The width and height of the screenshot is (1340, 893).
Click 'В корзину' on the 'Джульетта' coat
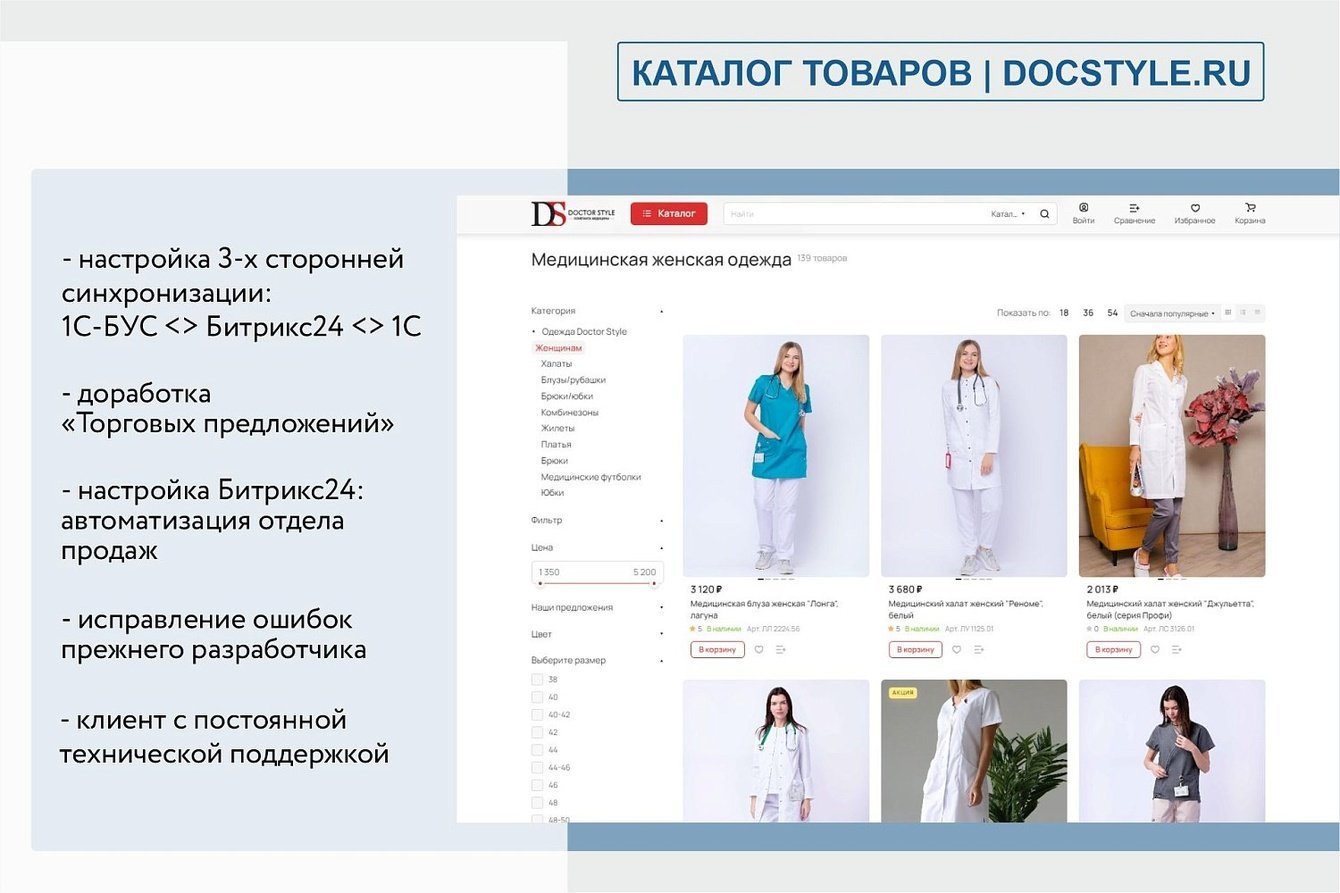(1112, 649)
